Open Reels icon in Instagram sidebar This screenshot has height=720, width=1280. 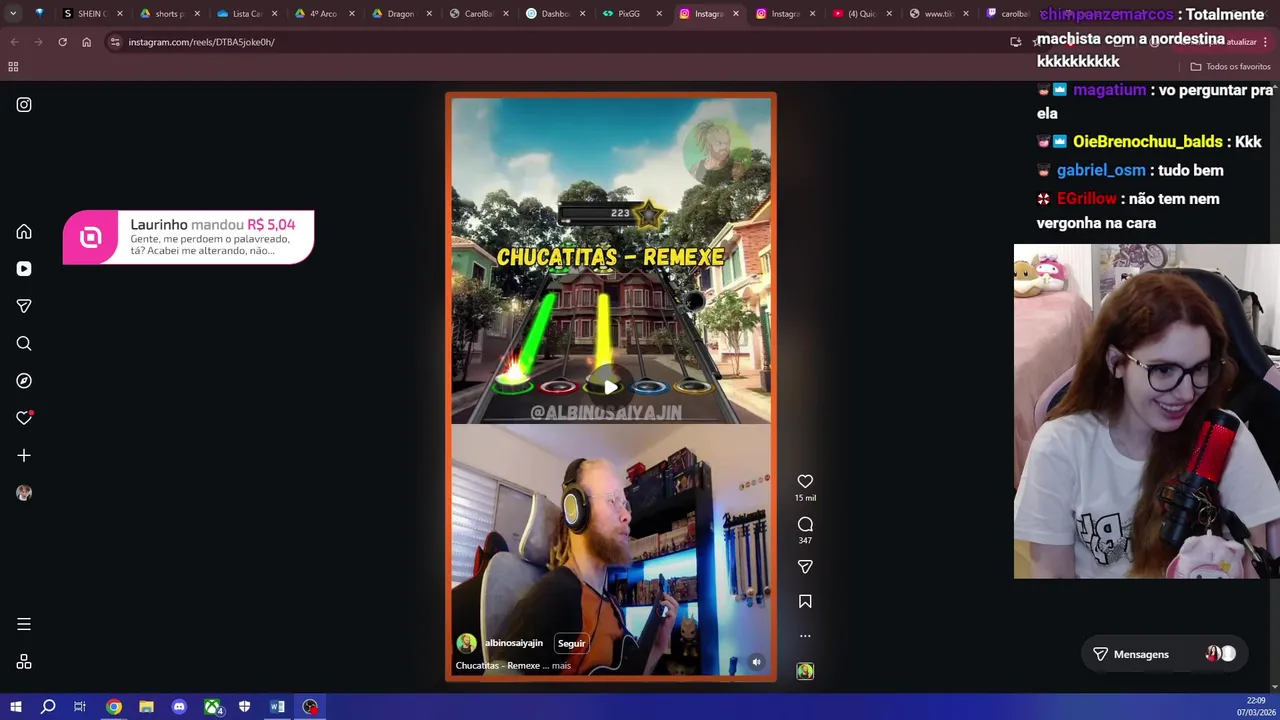[24, 269]
